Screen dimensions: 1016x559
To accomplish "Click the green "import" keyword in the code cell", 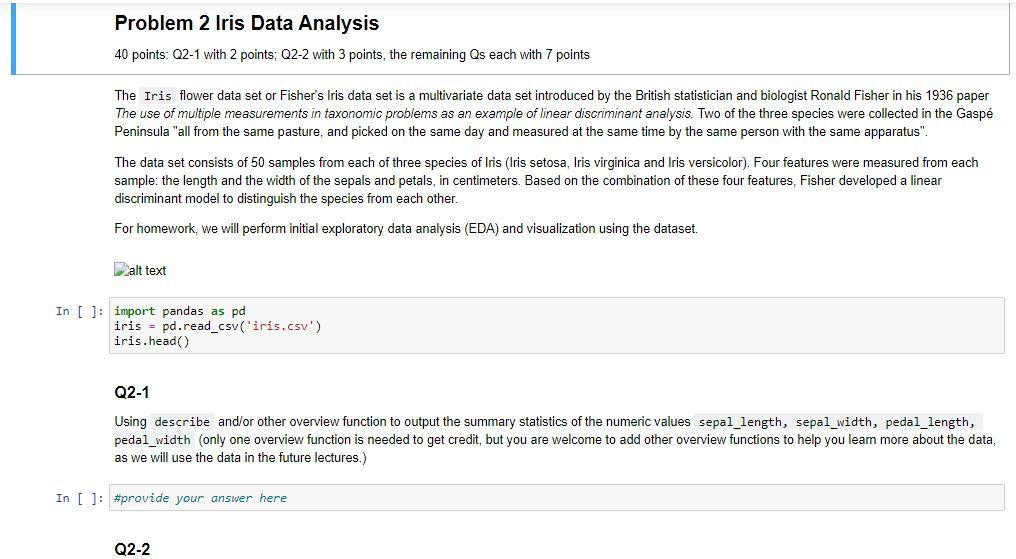I will (135, 311).
